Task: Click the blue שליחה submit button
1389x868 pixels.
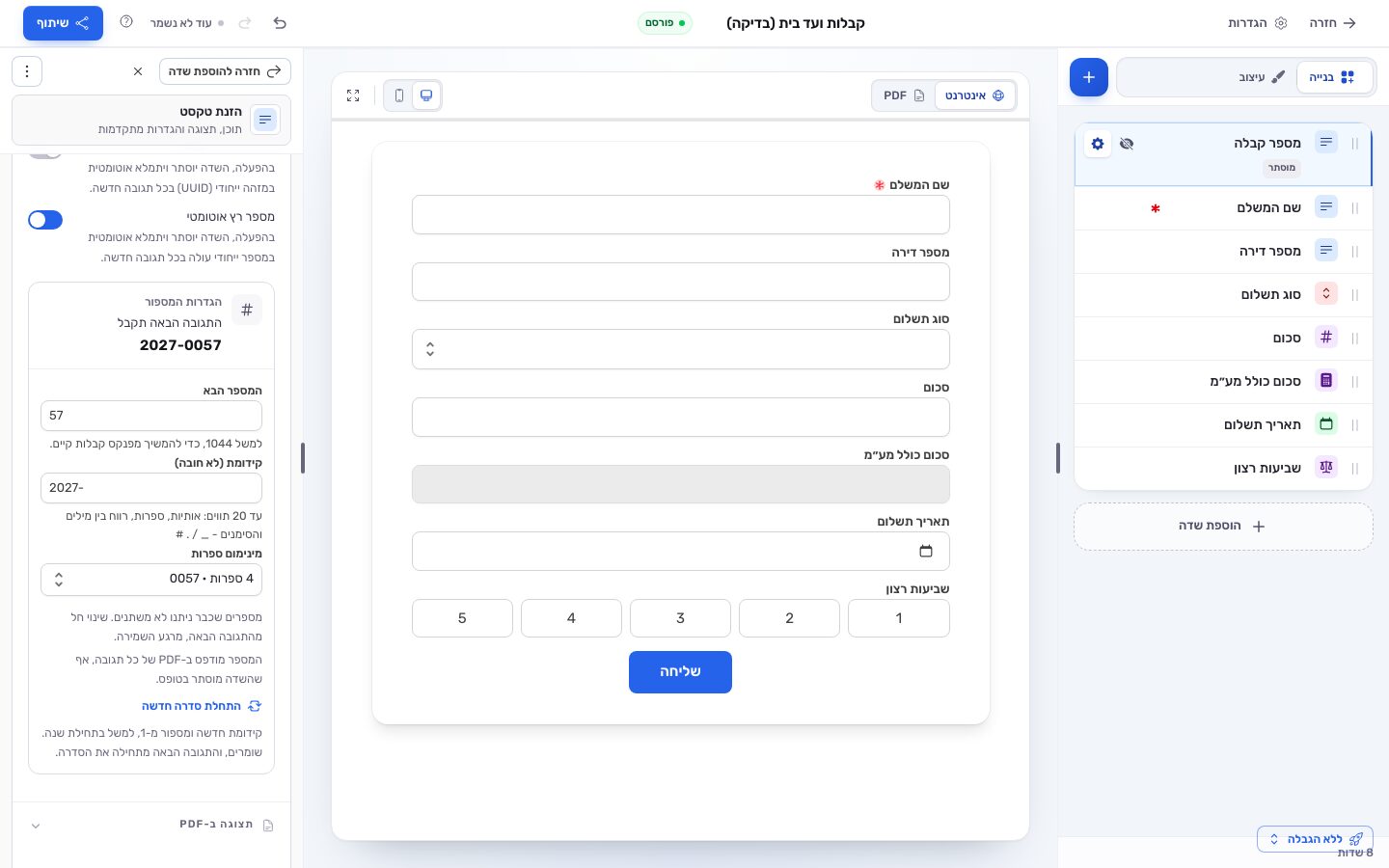Action: tap(680, 672)
